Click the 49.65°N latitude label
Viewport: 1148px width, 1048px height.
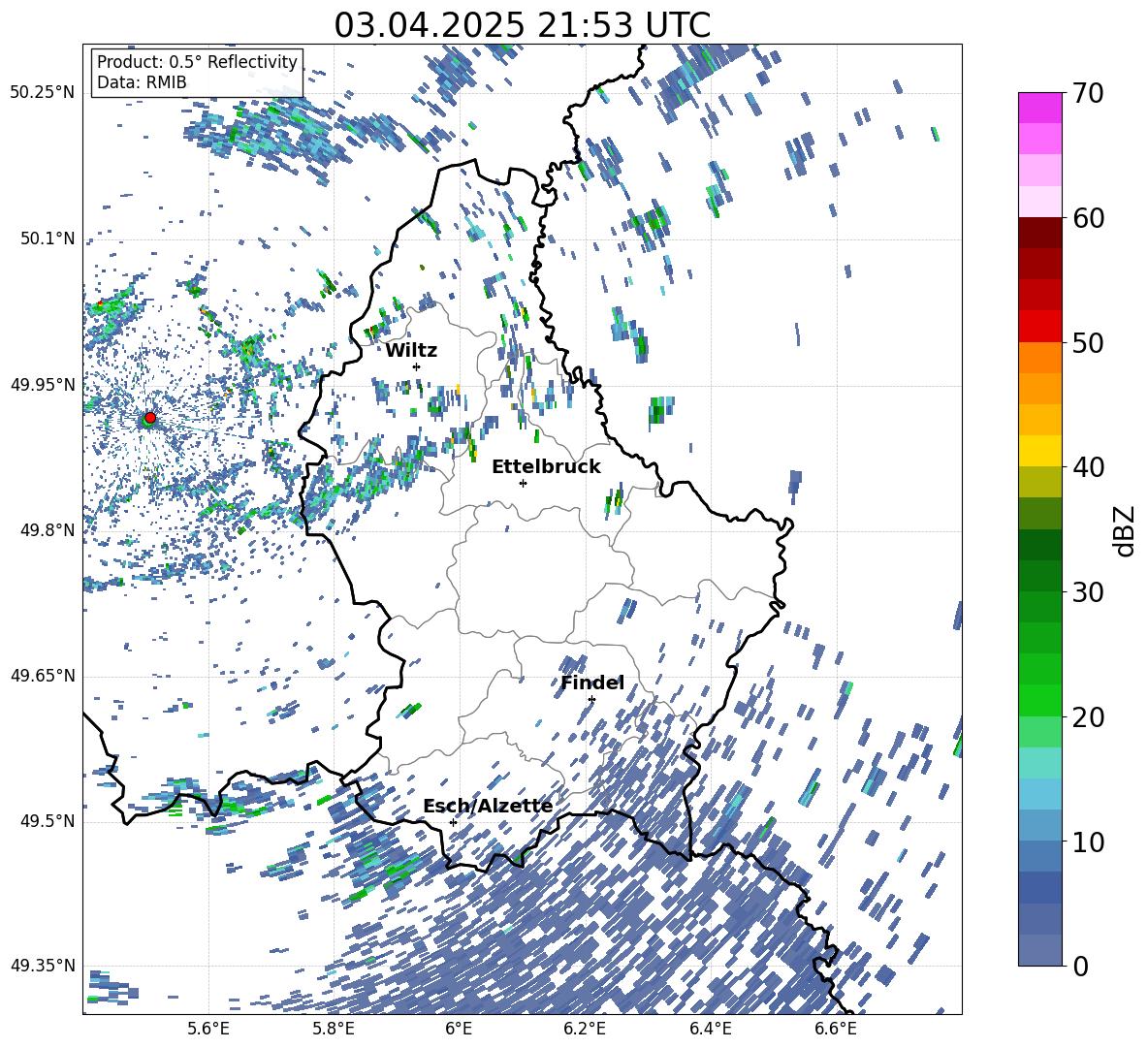tap(43, 676)
